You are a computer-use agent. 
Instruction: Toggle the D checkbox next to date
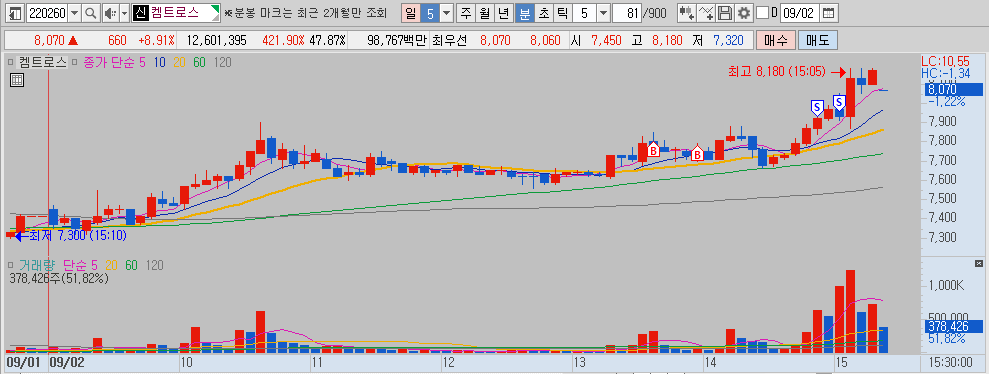[762, 13]
